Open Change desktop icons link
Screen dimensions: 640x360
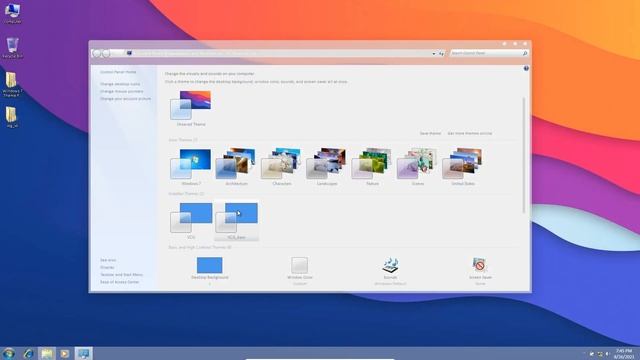click(x=120, y=84)
